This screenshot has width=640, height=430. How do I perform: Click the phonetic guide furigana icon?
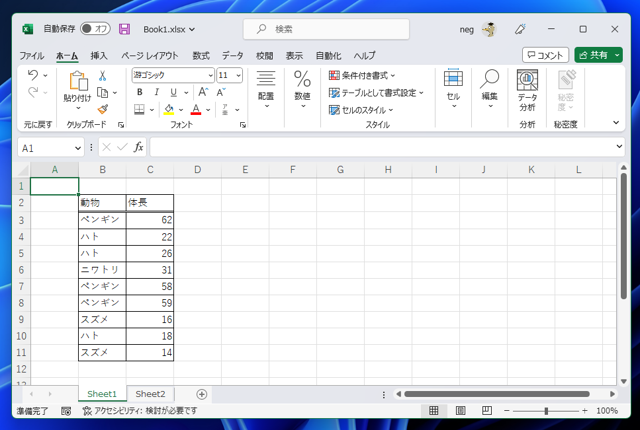[x=225, y=109]
